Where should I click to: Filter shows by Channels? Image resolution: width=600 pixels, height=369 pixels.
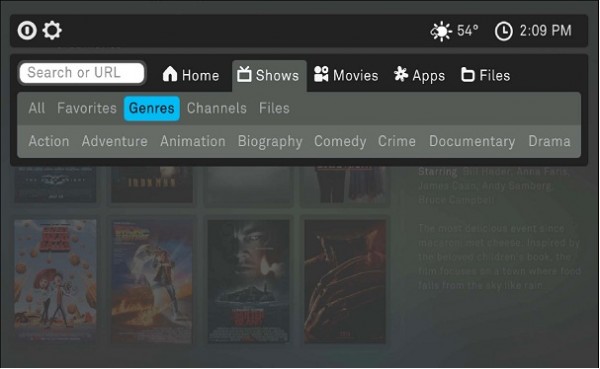(x=217, y=108)
